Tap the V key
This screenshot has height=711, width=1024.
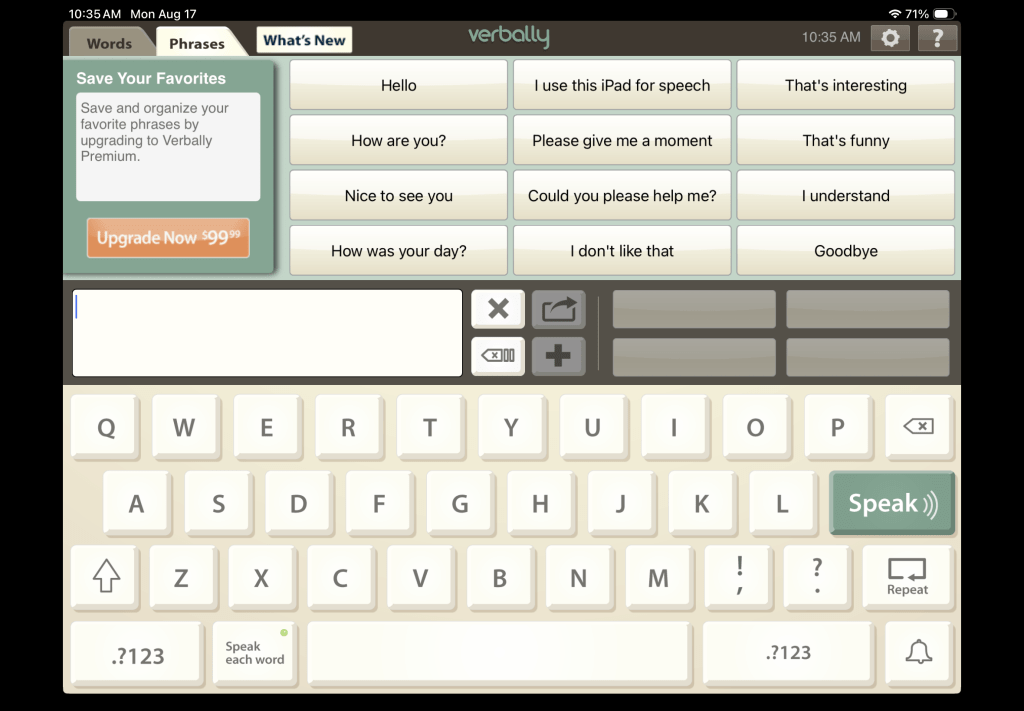pos(420,577)
